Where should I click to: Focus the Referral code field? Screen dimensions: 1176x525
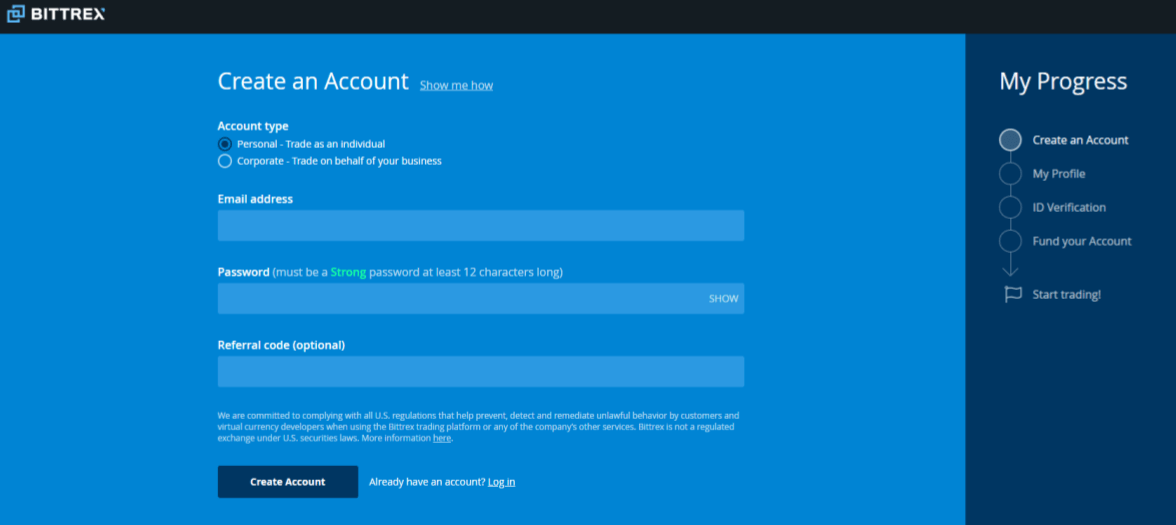point(481,371)
